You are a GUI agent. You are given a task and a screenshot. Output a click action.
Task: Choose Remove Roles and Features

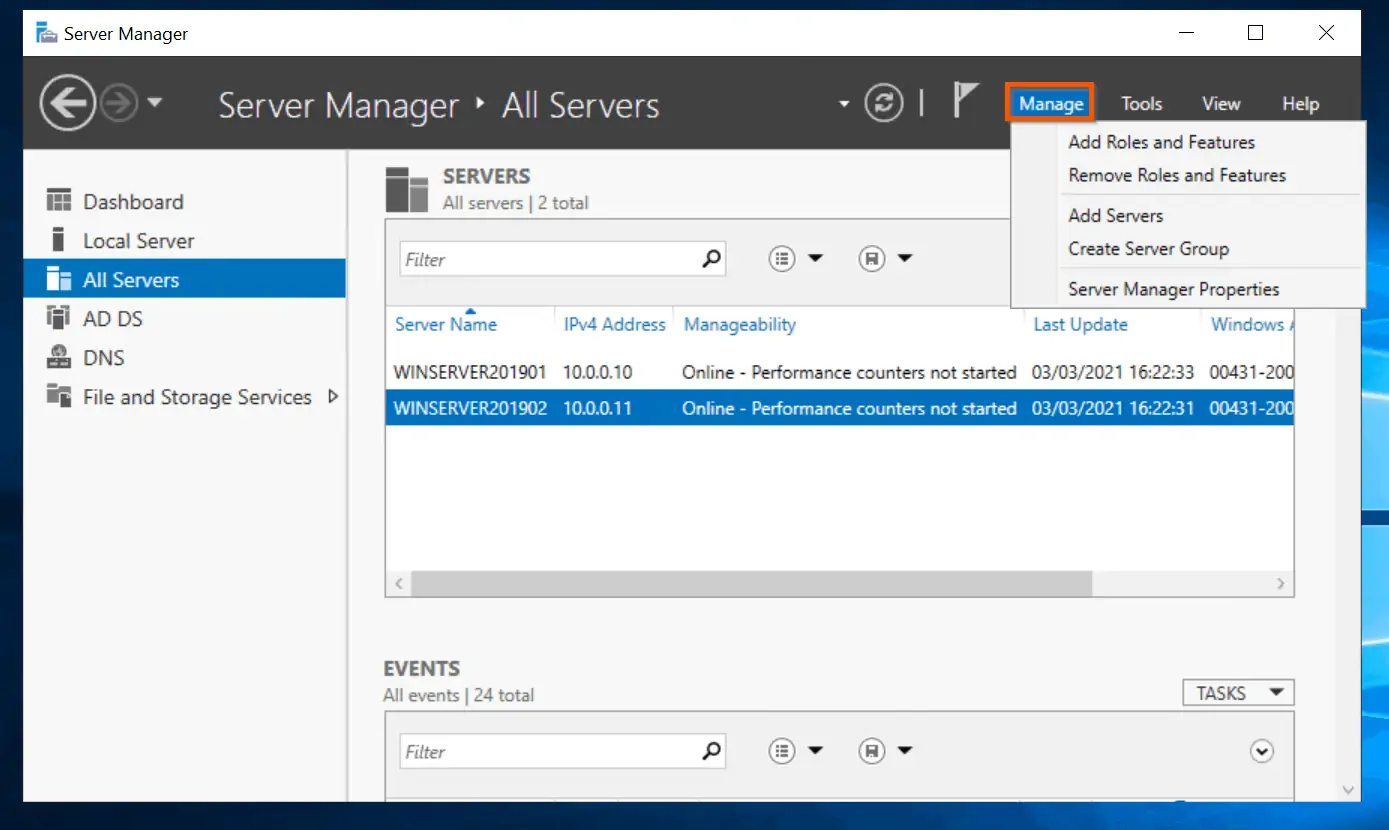(x=1177, y=175)
